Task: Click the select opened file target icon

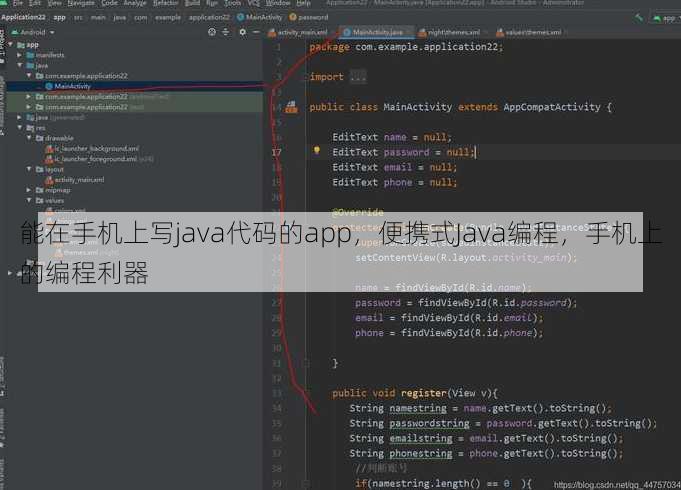Action: 212,32
